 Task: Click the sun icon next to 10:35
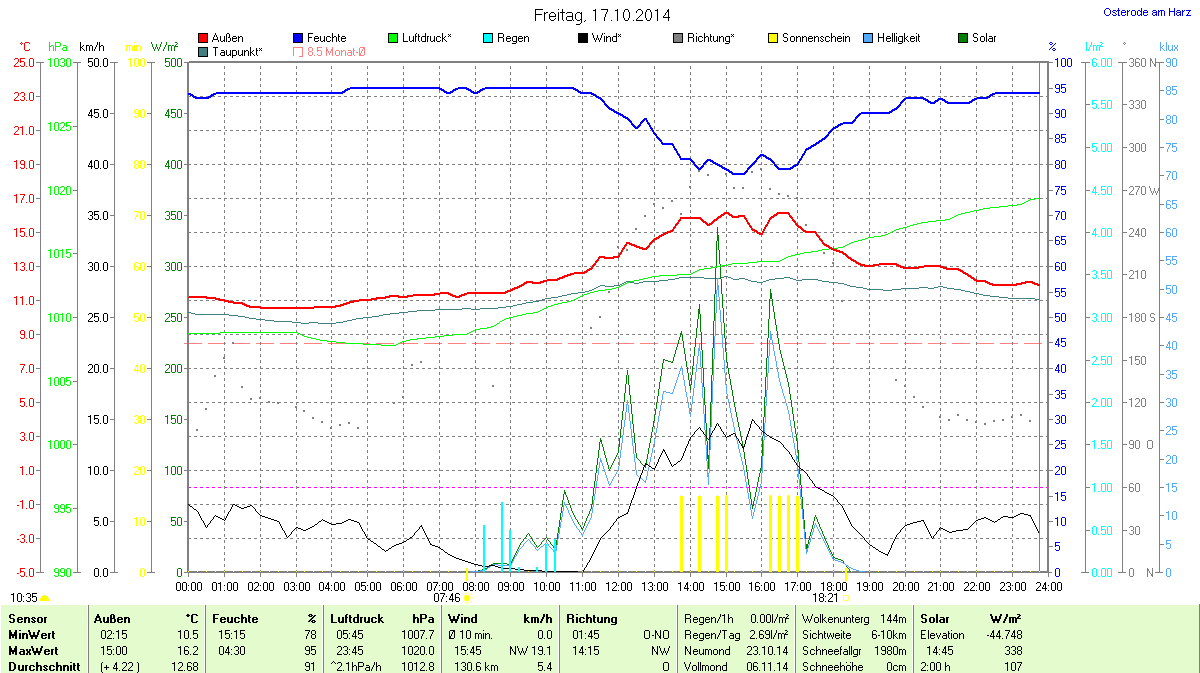(45, 598)
